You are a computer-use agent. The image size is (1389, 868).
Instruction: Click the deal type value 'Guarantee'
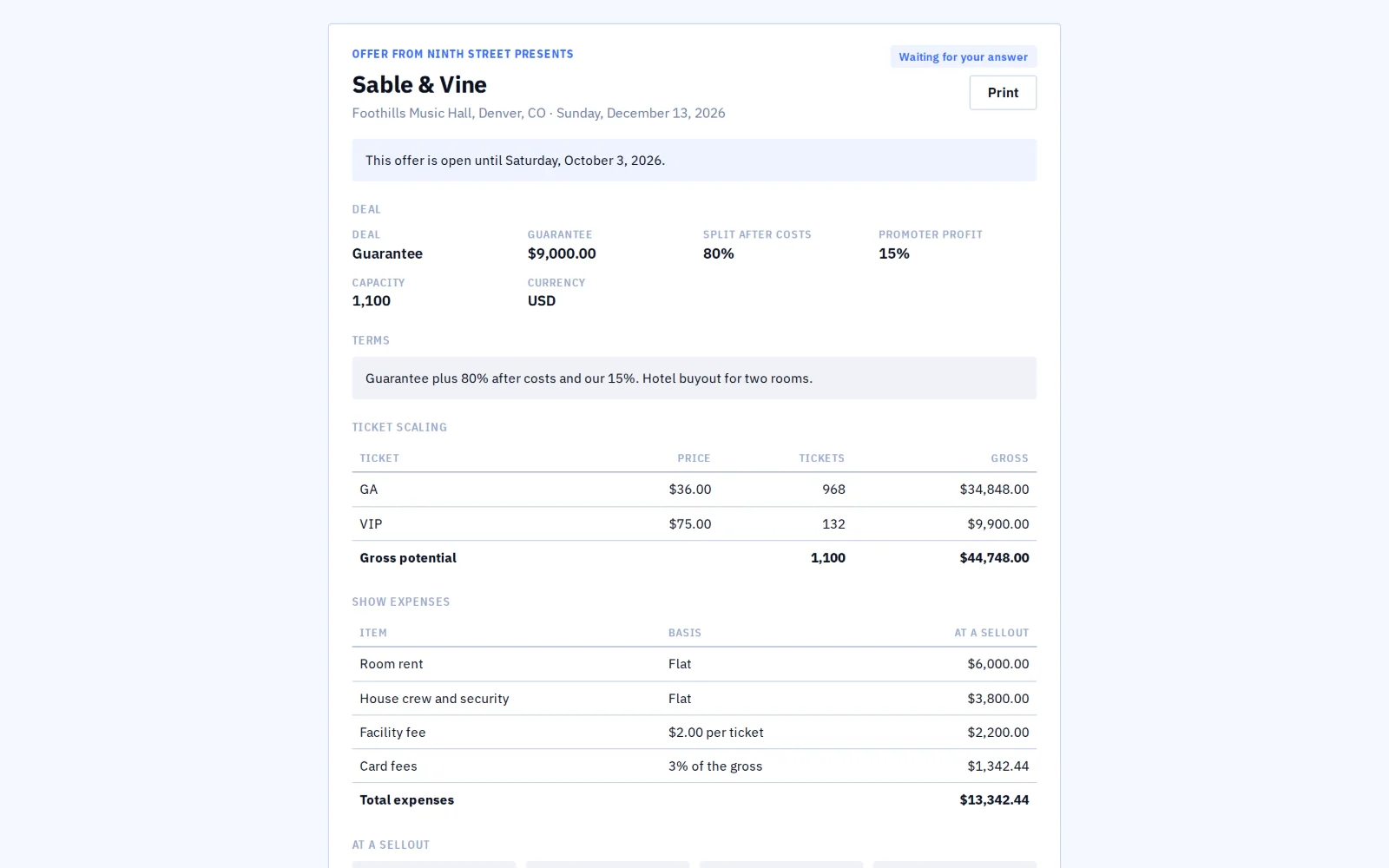click(387, 253)
